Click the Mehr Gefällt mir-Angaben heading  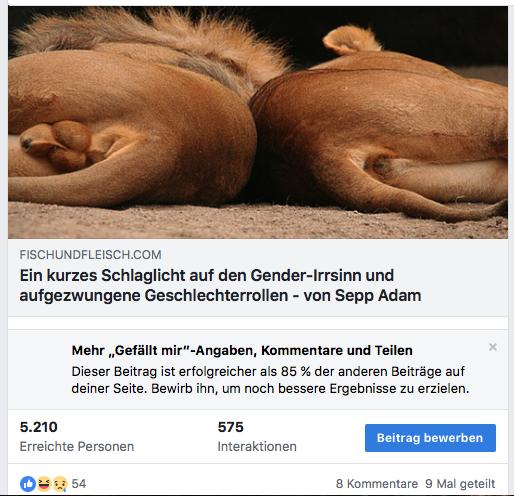242,350
